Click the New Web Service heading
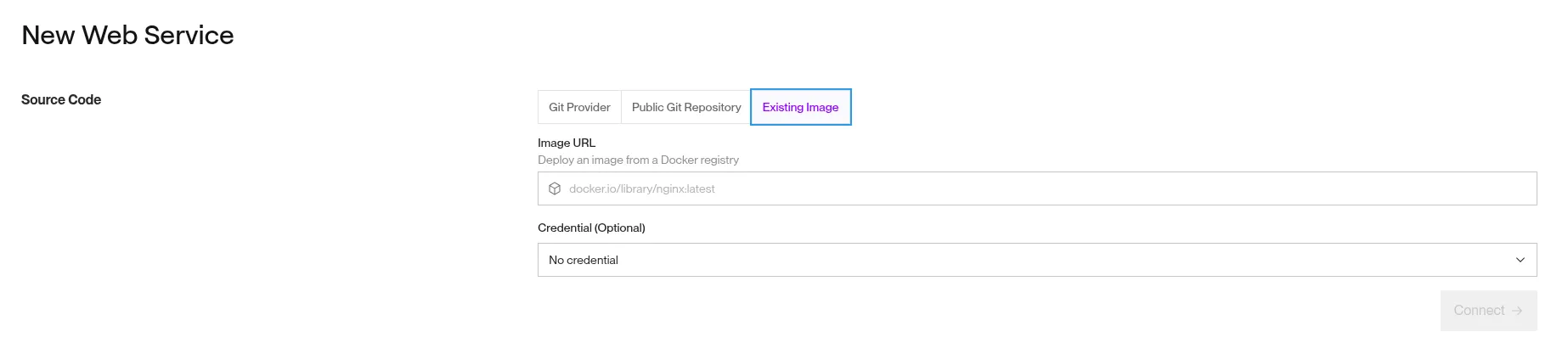The width and height of the screenshot is (1568, 343). coord(127,35)
